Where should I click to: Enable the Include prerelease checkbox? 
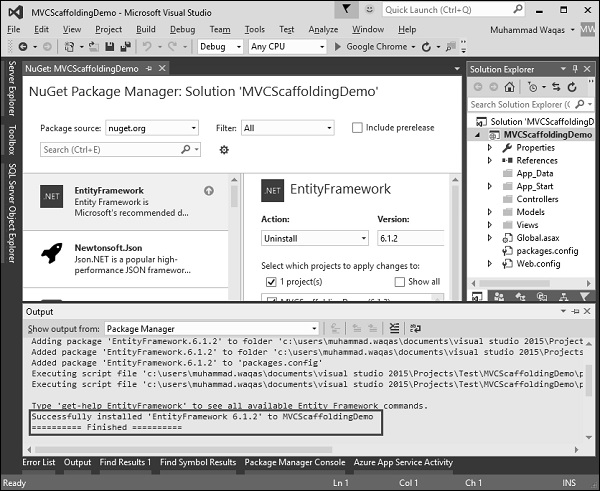(x=358, y=128)
